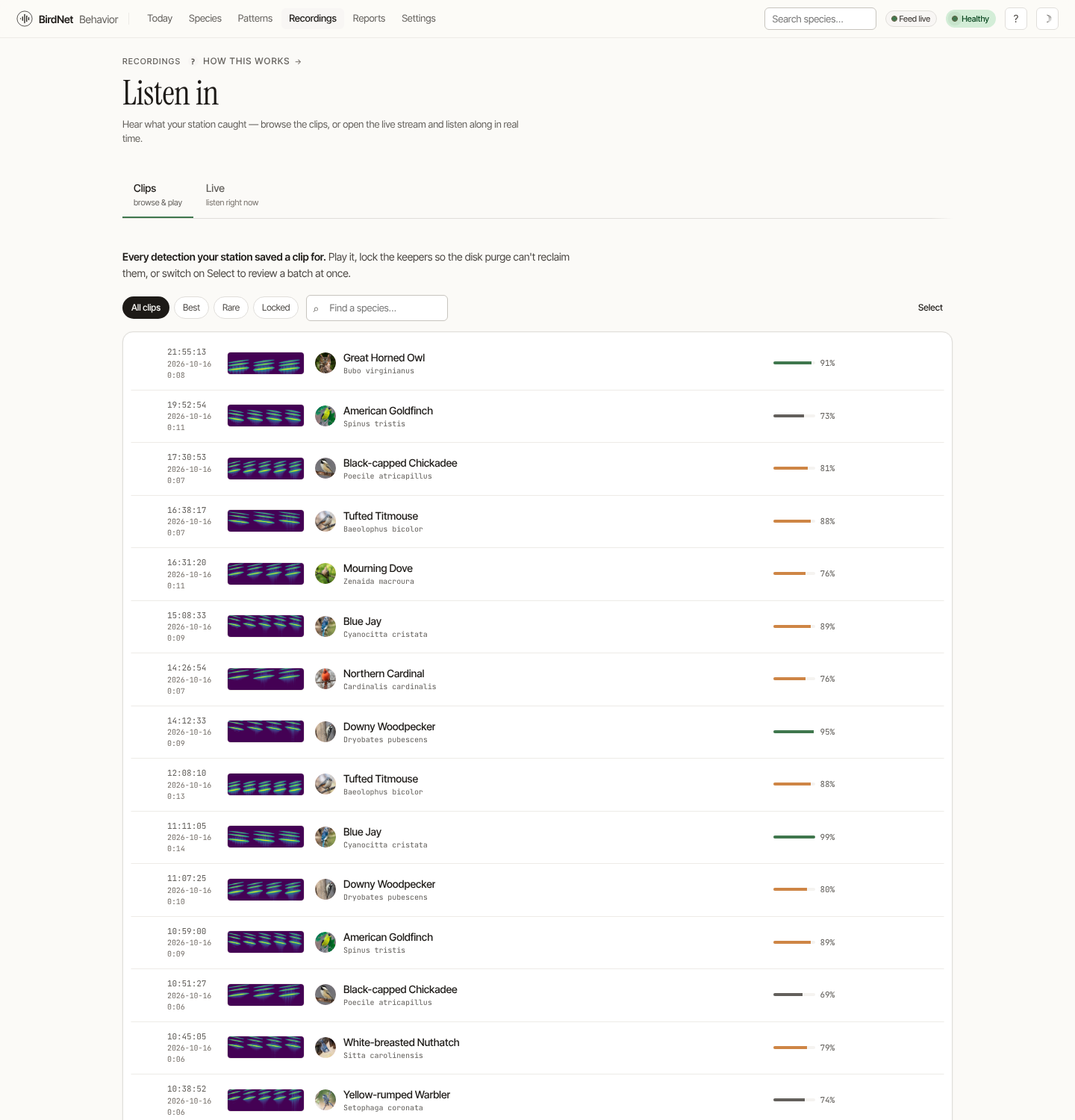Click the magnifier icon in species finder

coord(317,308)
